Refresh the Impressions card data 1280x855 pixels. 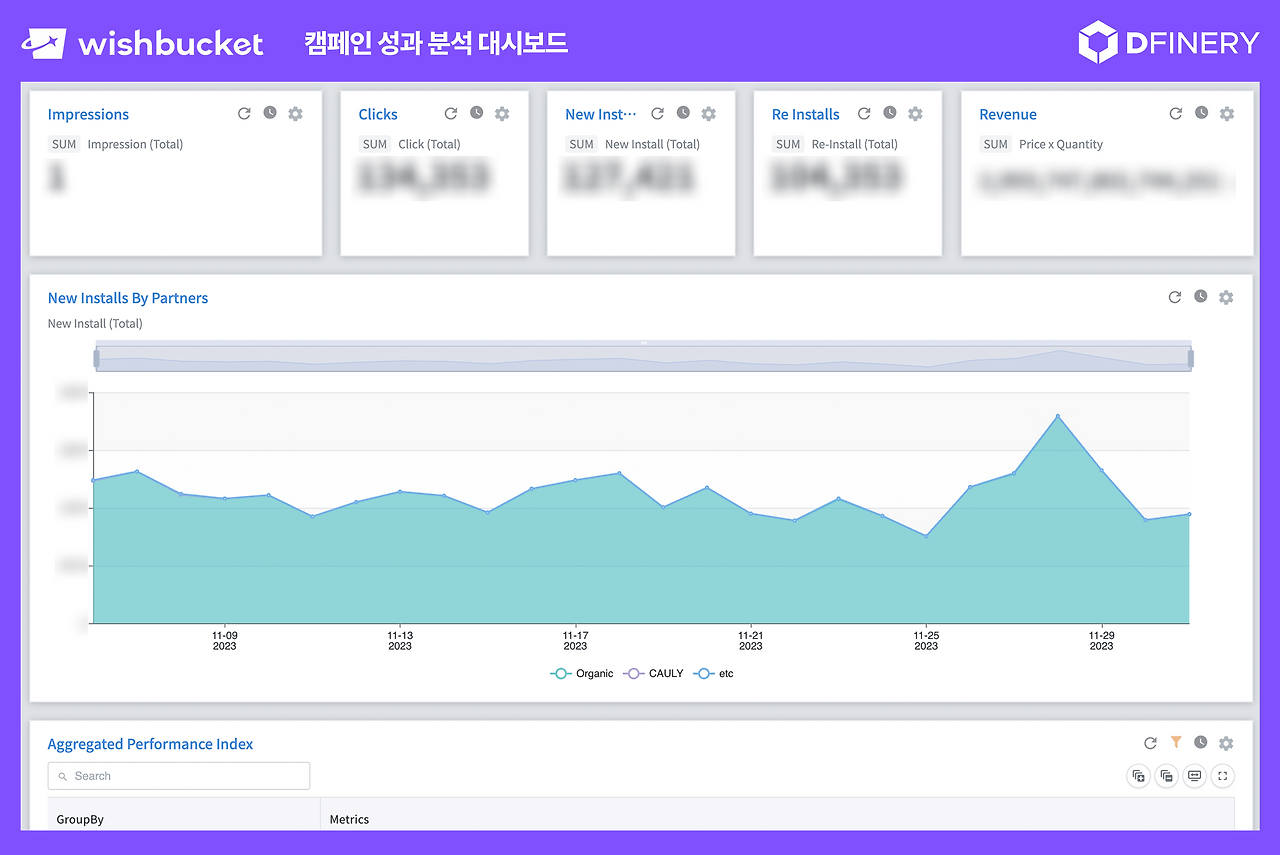click(244, 113)
